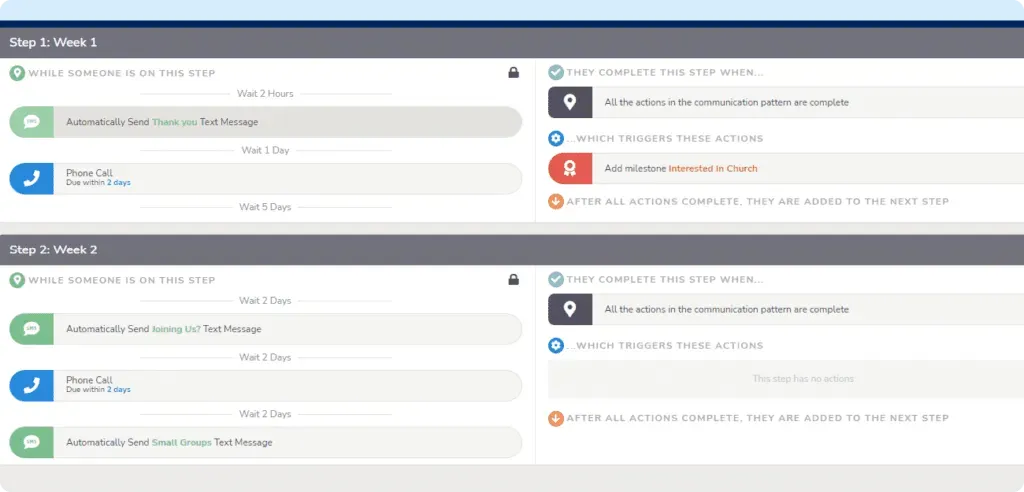Click Step 1 completion map-pin icon
Image resolution: width=1024 pixels, height=492 pixels.
pos(570,102)
